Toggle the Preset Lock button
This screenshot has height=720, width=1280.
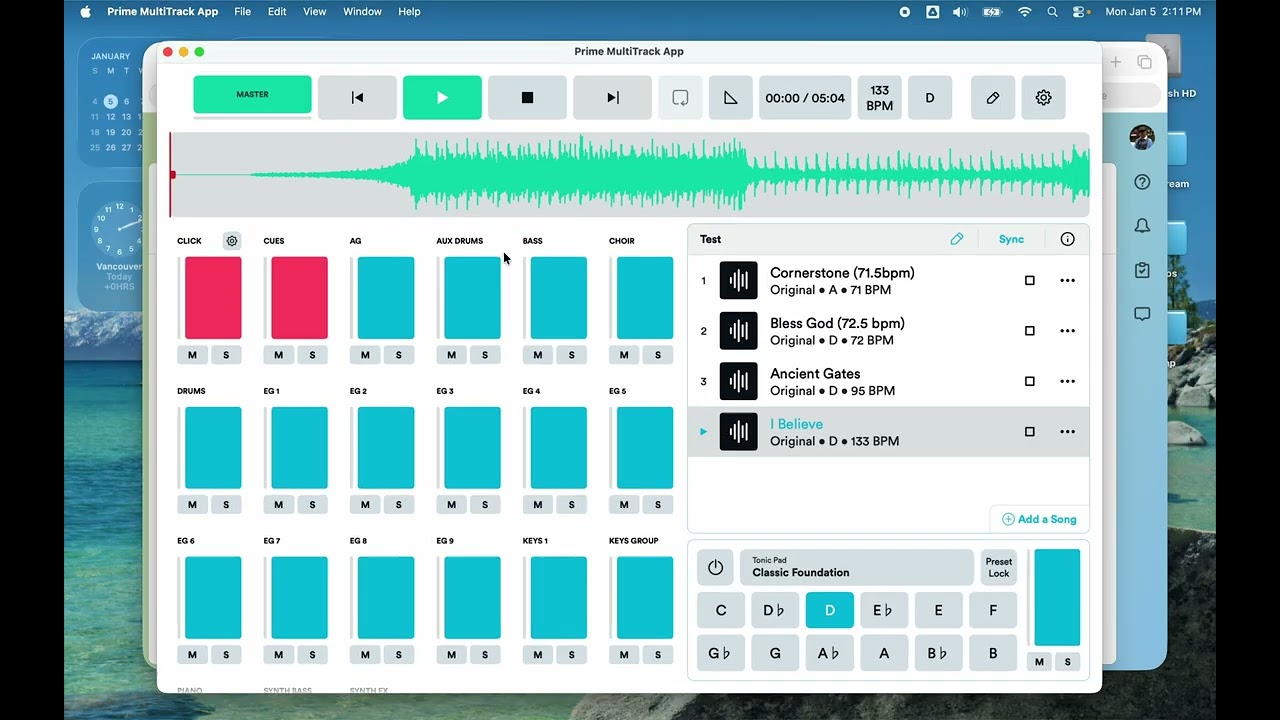tap(999, 567)
